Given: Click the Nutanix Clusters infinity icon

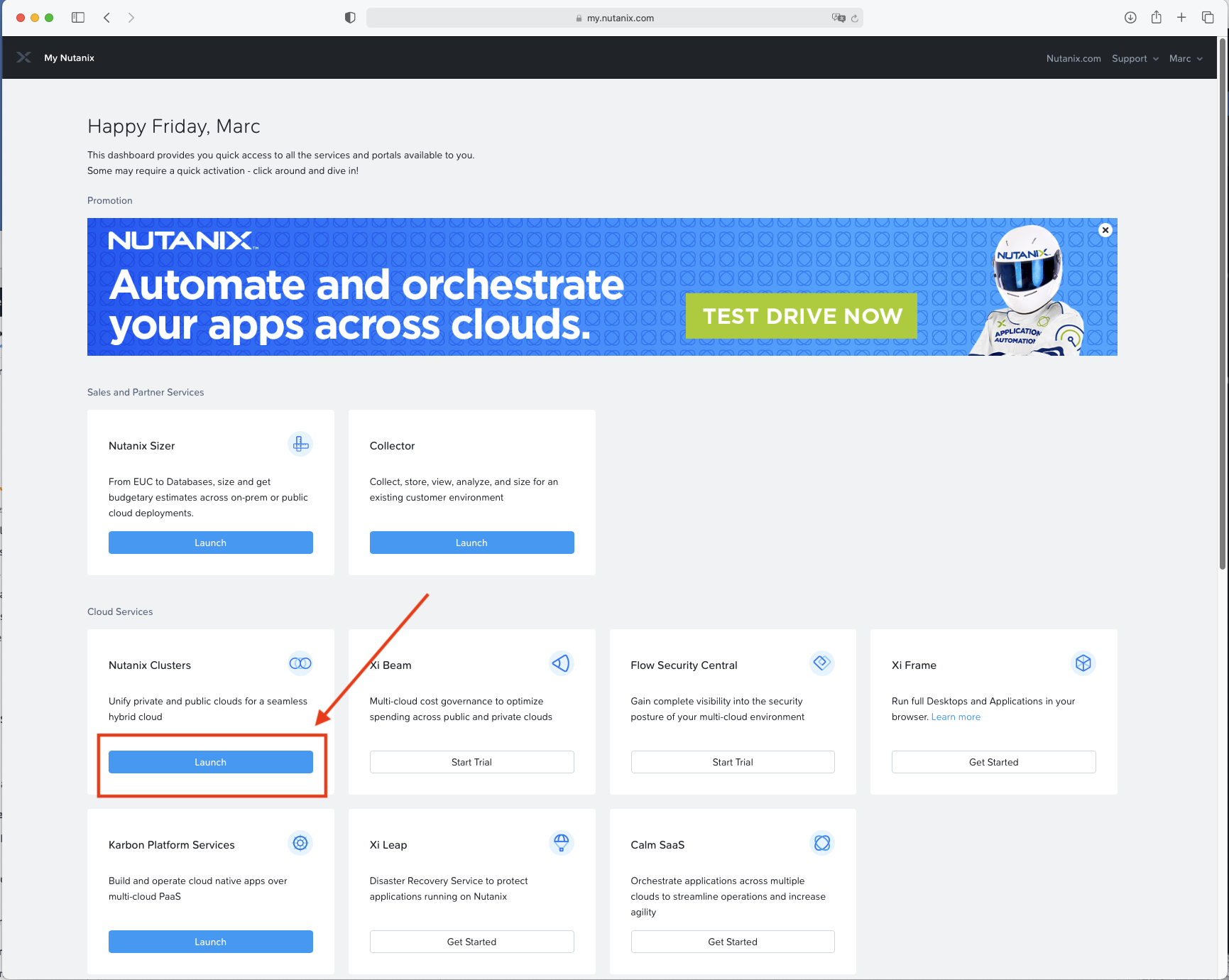Looking at the screenshot, I should point(300,663).
